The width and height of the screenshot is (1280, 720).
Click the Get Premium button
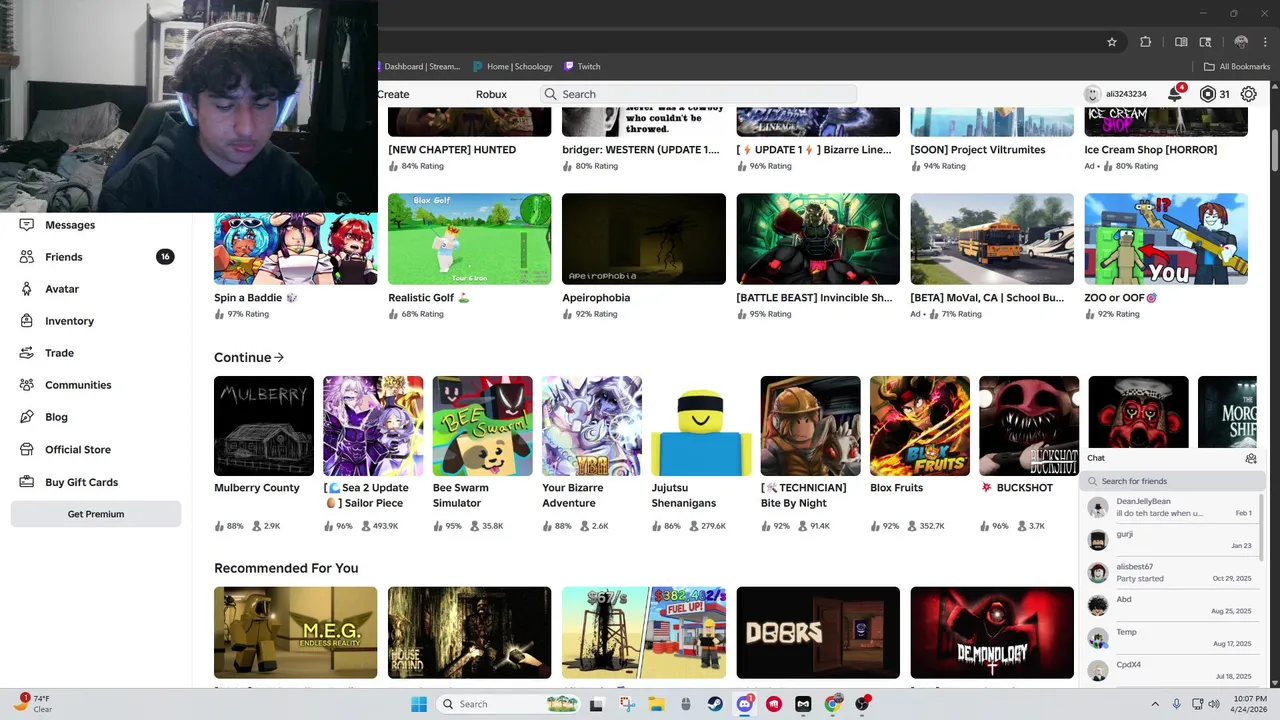[x=96, y=514]
